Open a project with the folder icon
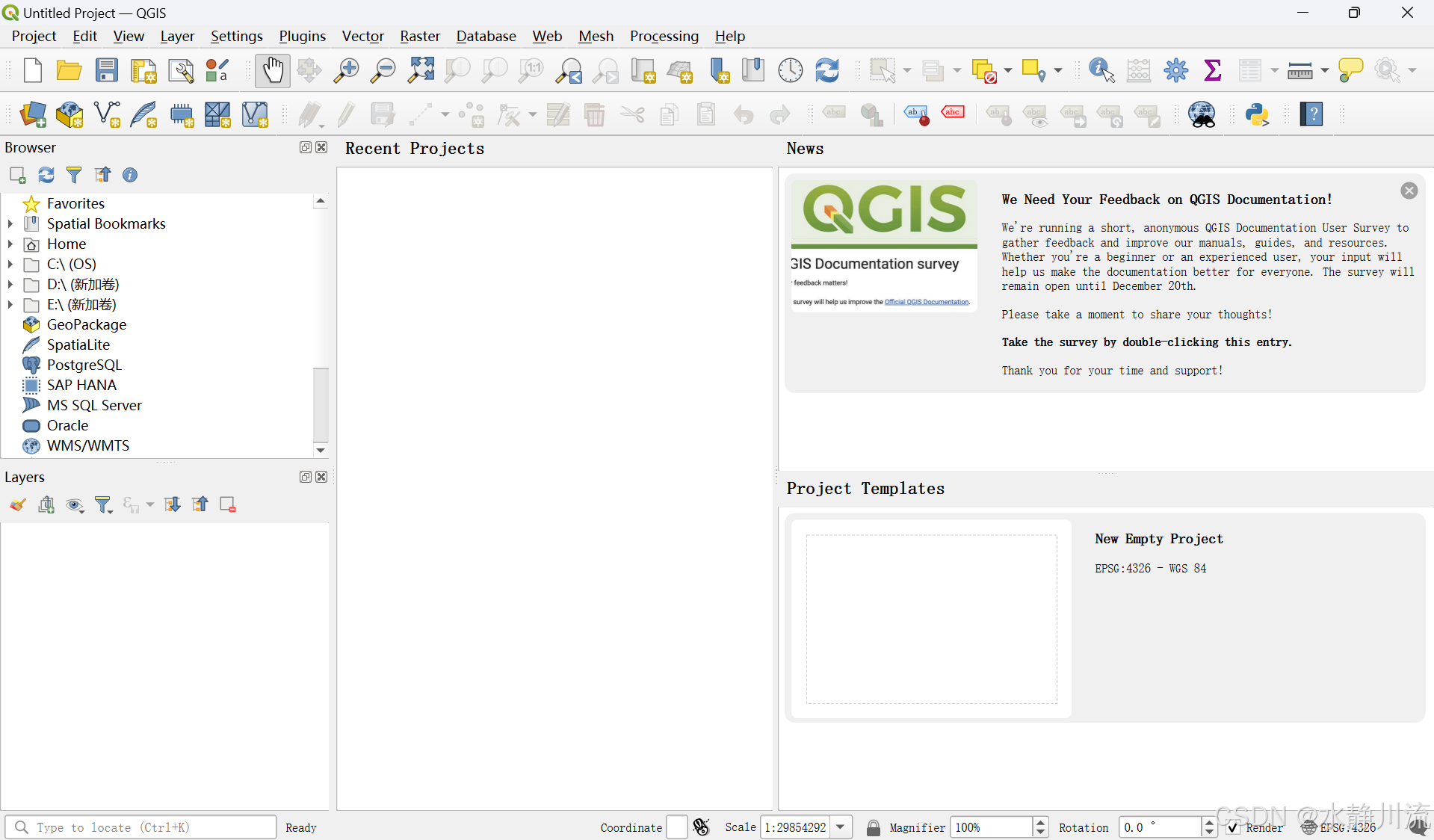The height and width of the screenshot is (840, 1434). click(x=69, y=70)
